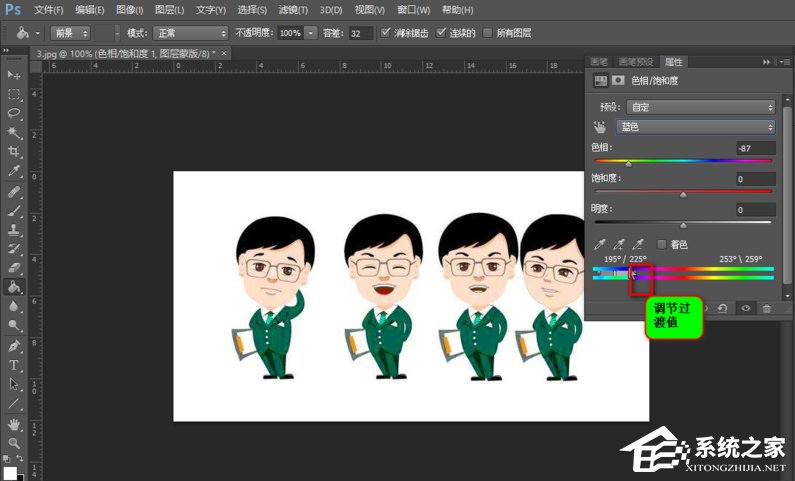Enable the 所有图层 all layers checkbox
The height and width of the screenshot is (481, 795).
coord(488,33)
